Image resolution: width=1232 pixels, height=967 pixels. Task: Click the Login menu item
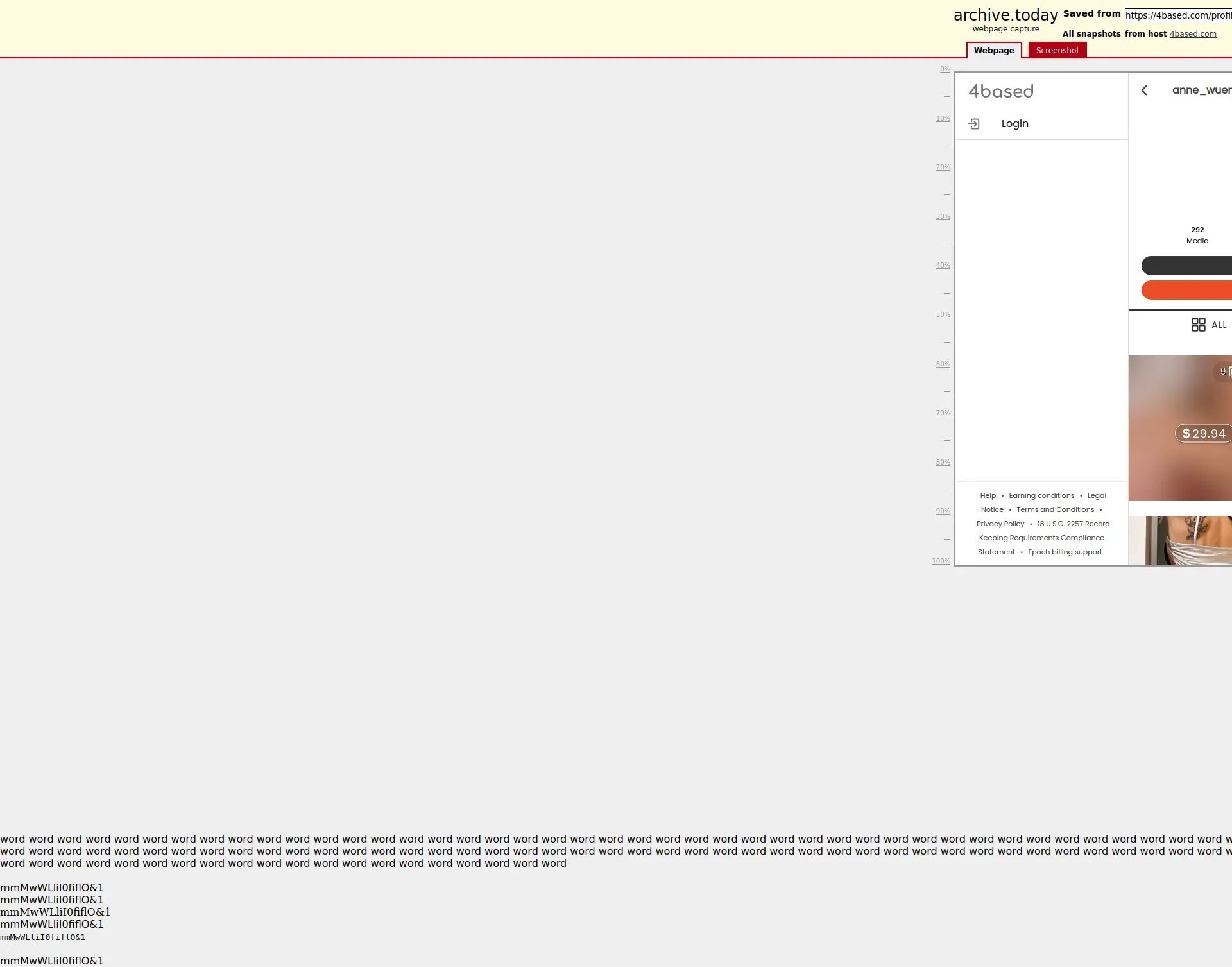point(1014,124)
